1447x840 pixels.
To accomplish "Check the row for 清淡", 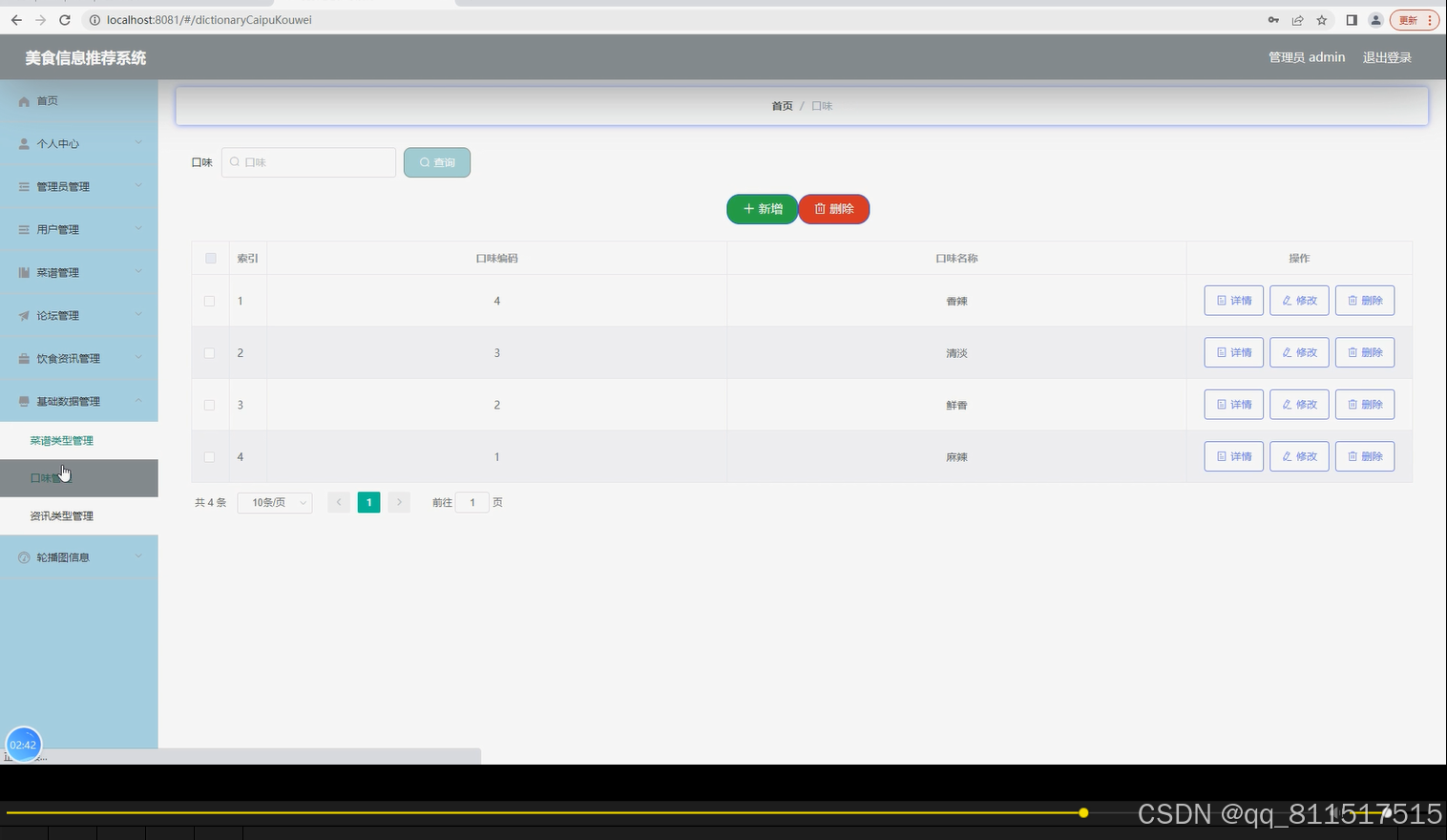I will (209, 353).
